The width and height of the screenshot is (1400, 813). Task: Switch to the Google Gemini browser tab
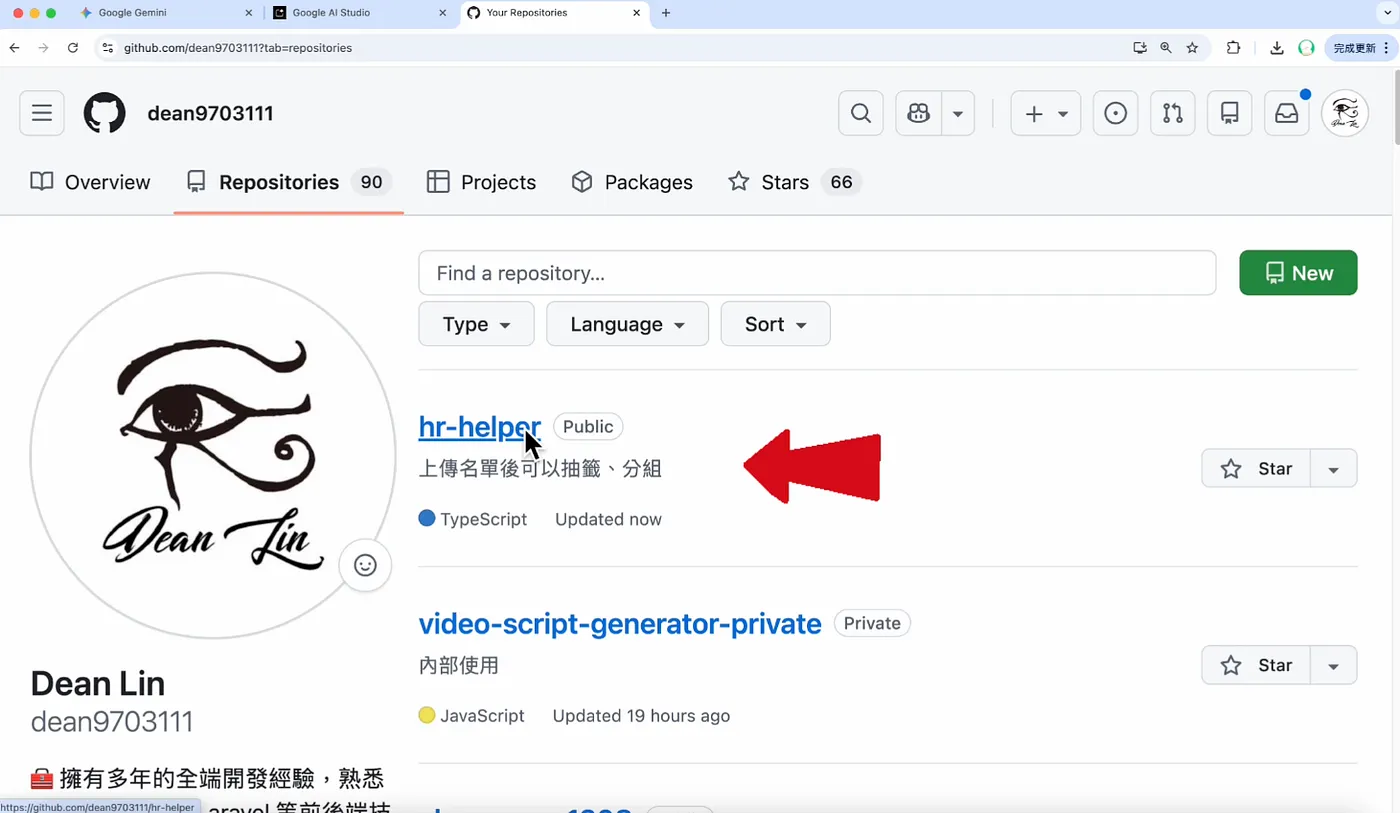coord(165,13)
